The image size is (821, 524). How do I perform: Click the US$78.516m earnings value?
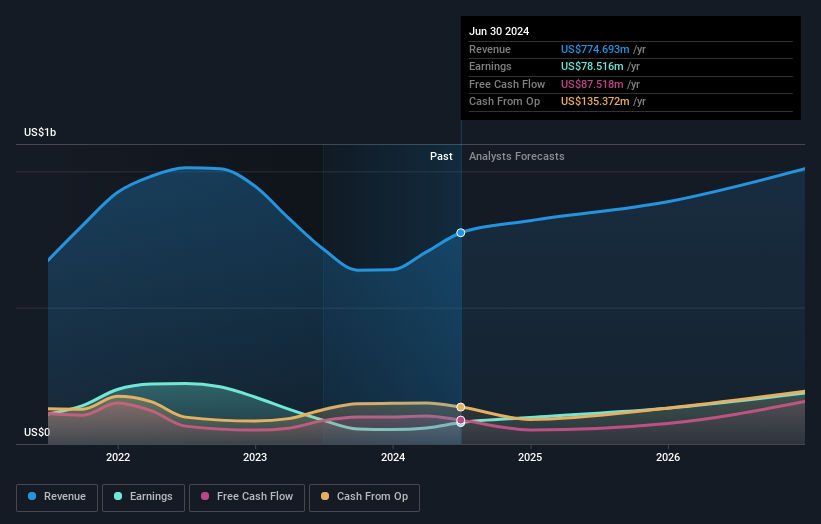pos(592,66)
